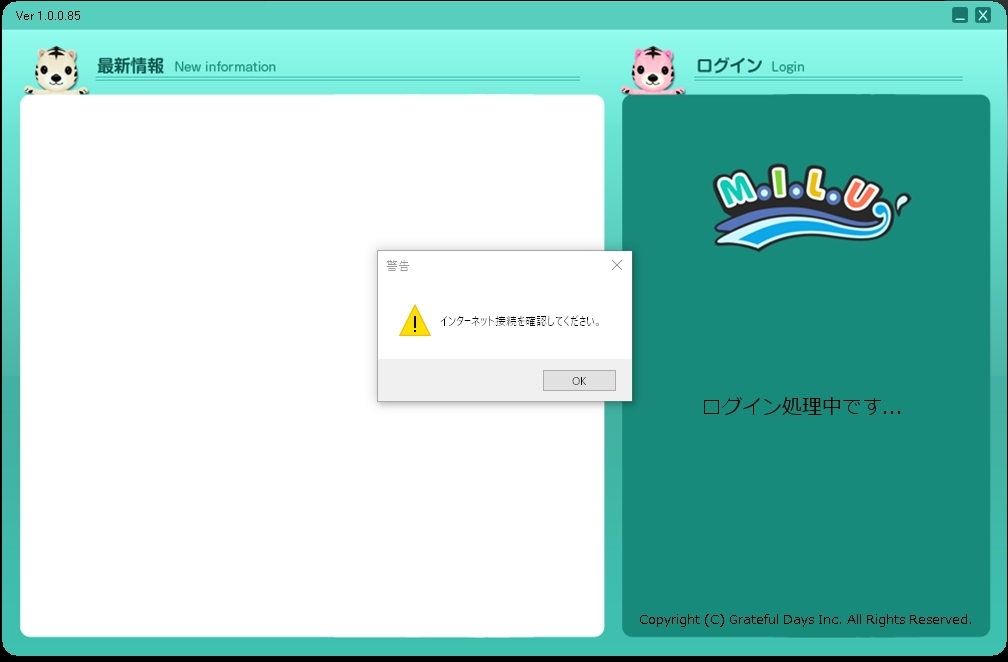Click the yellow warning triangle icon
The width and height of the screenshot is (1008, 662).
(415, 321)
